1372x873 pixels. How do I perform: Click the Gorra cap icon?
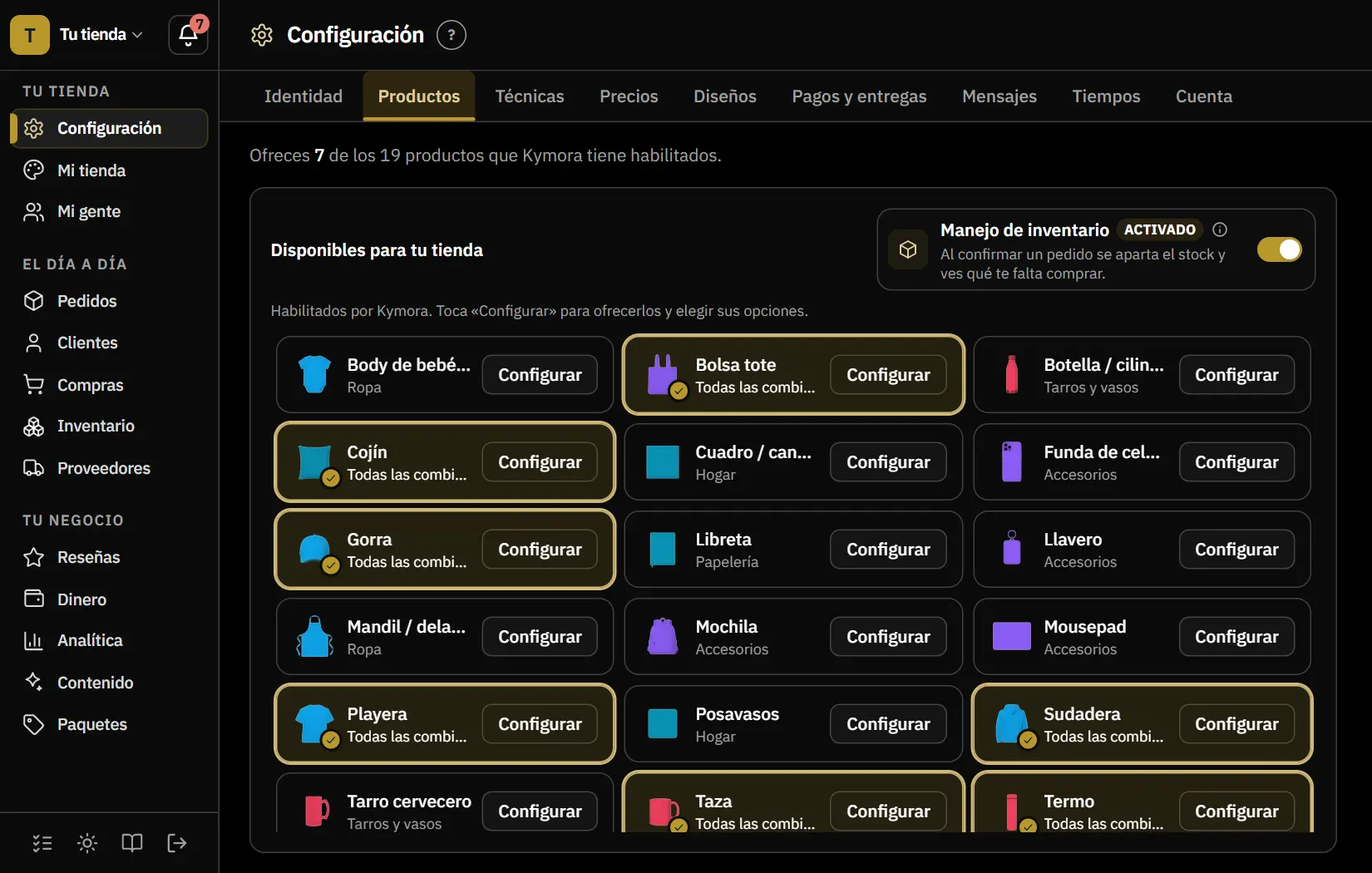point(315,550)
